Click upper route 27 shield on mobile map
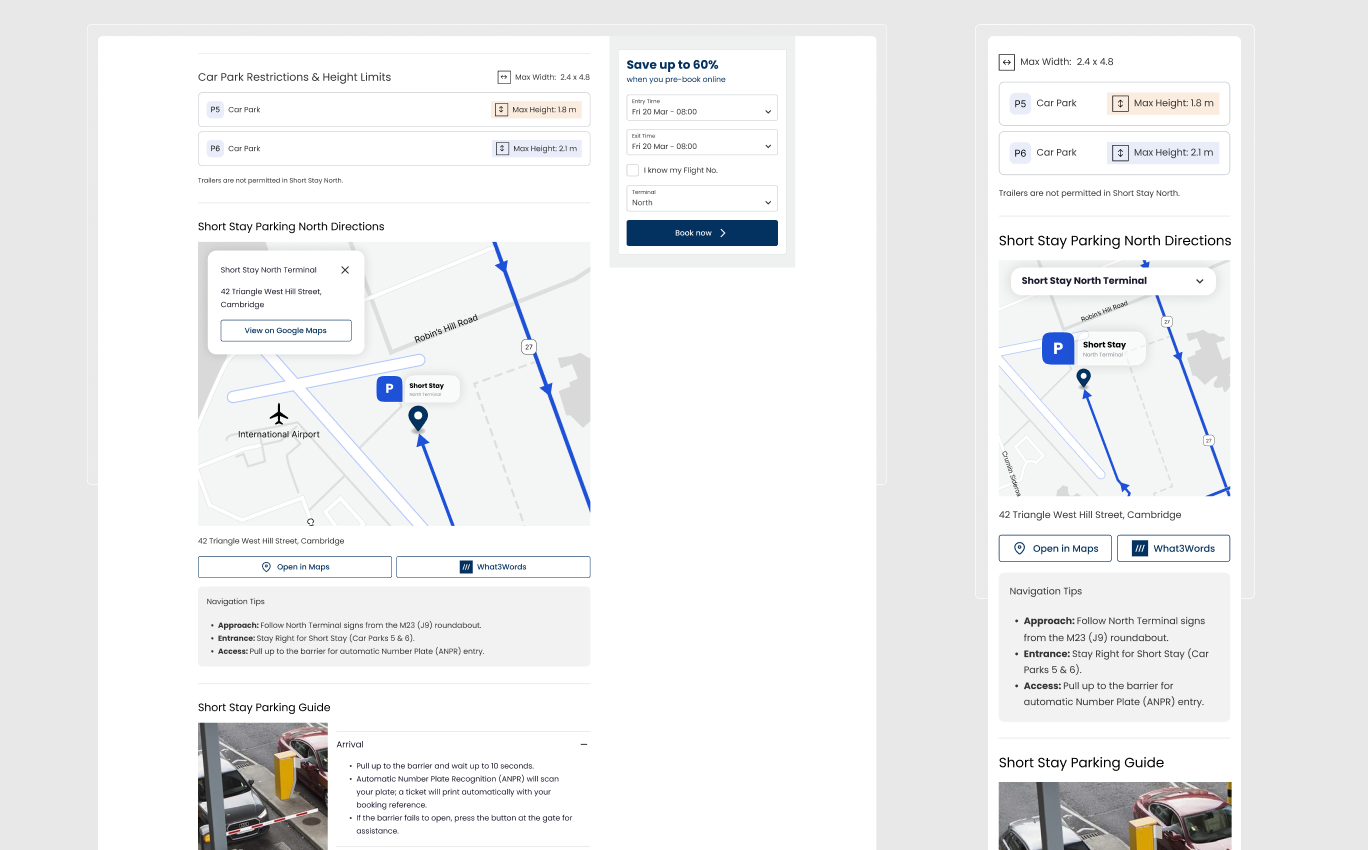This screenshot has height=850, width=1368. coord(1166,322)
